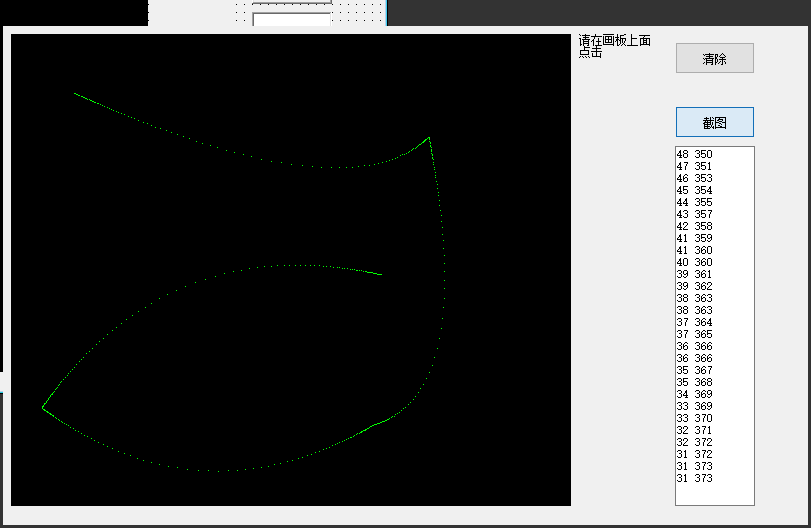This screenshot has width=811, height=528.
Task: Select list row "39 361"
Action: click(714, 274)
